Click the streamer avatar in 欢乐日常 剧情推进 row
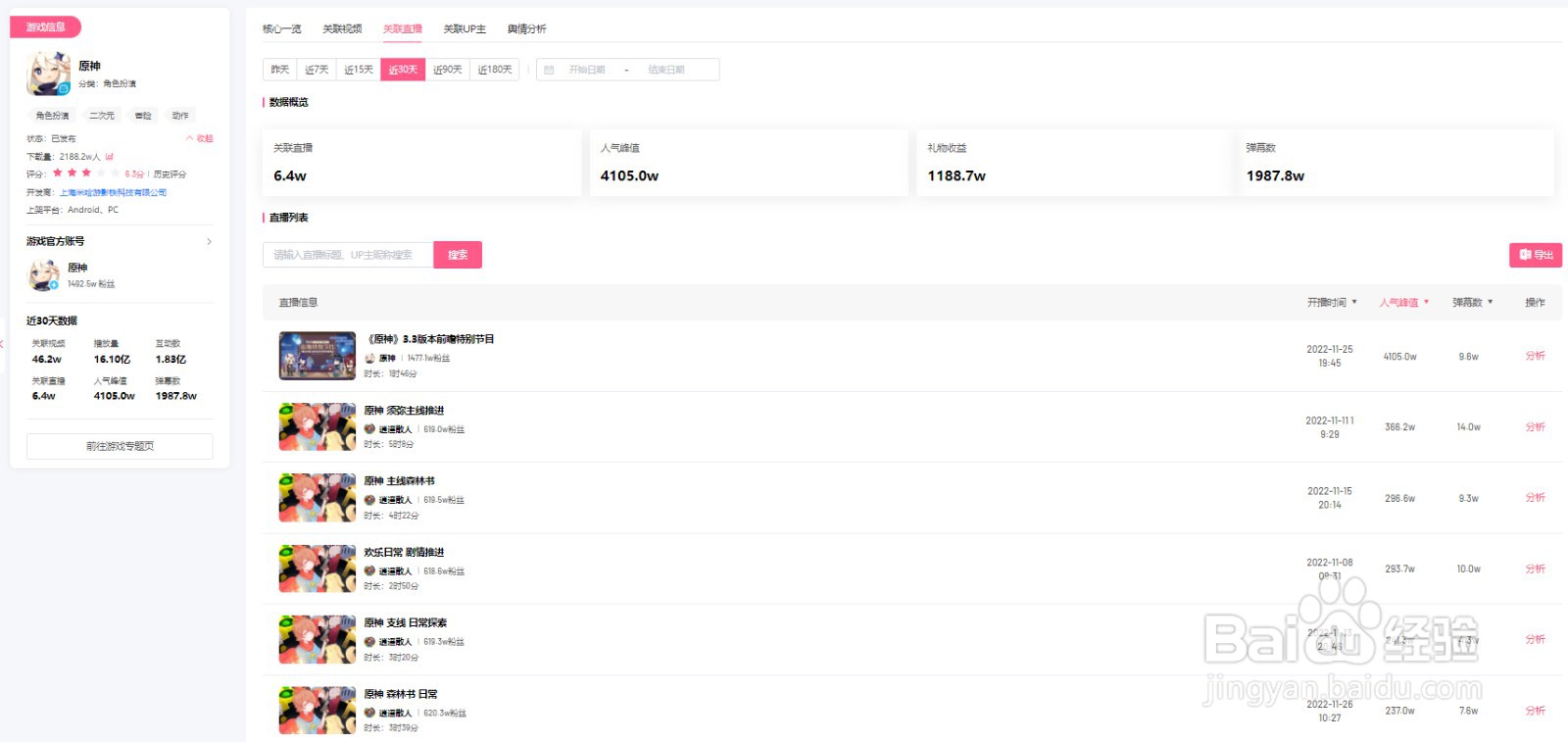Screen dimensions: 1568x742 370,570
